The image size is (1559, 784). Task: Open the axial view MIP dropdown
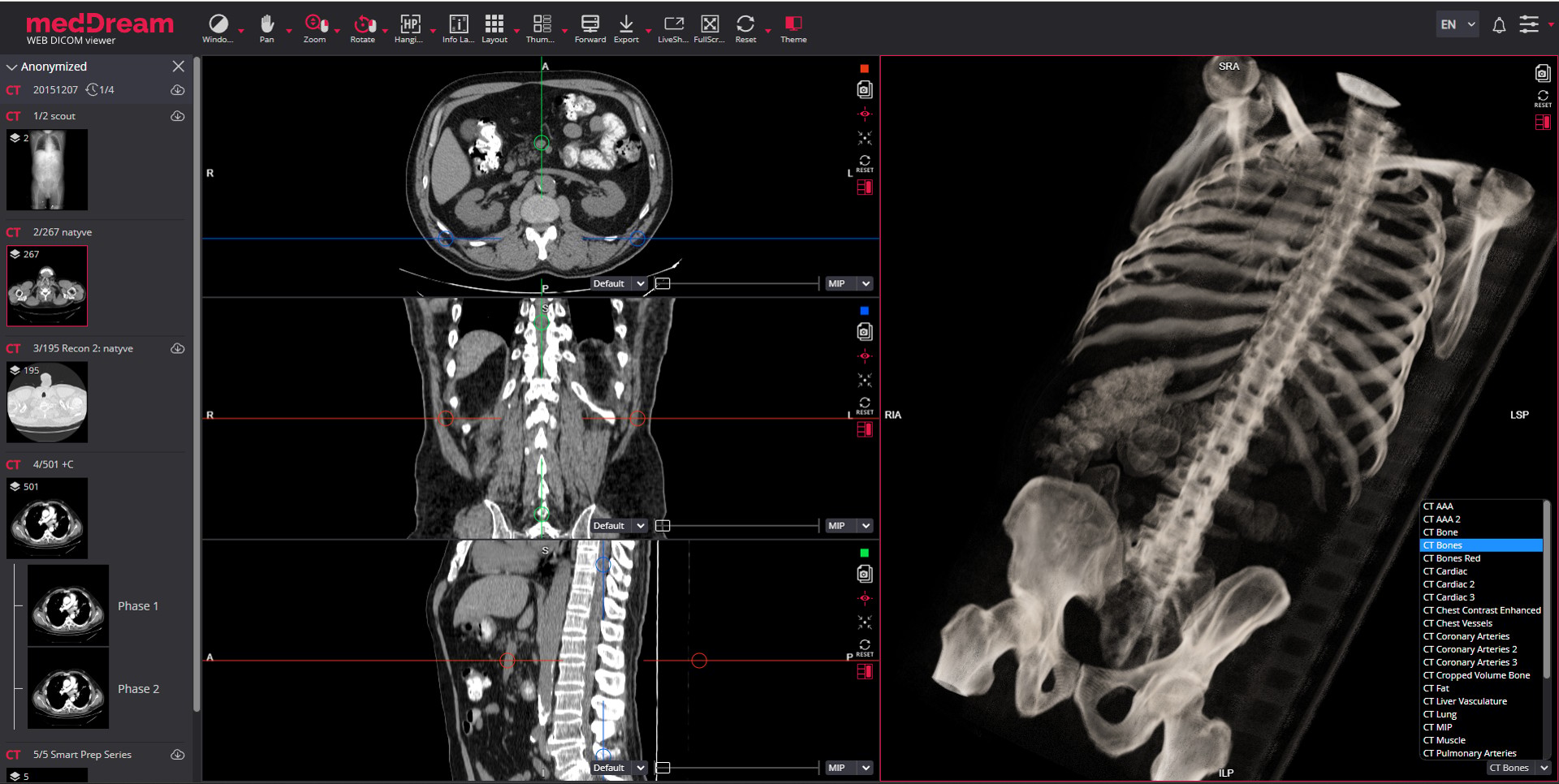pyautogui.click(x=849, y=284)
